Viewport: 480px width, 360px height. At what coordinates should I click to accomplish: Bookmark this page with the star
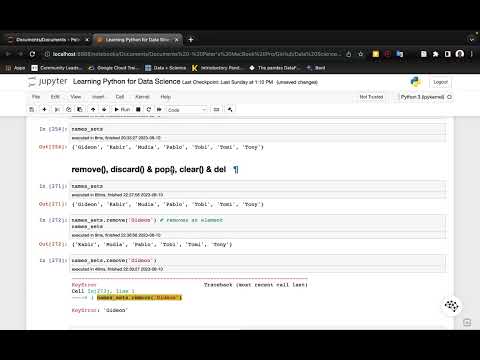[361, 54]
